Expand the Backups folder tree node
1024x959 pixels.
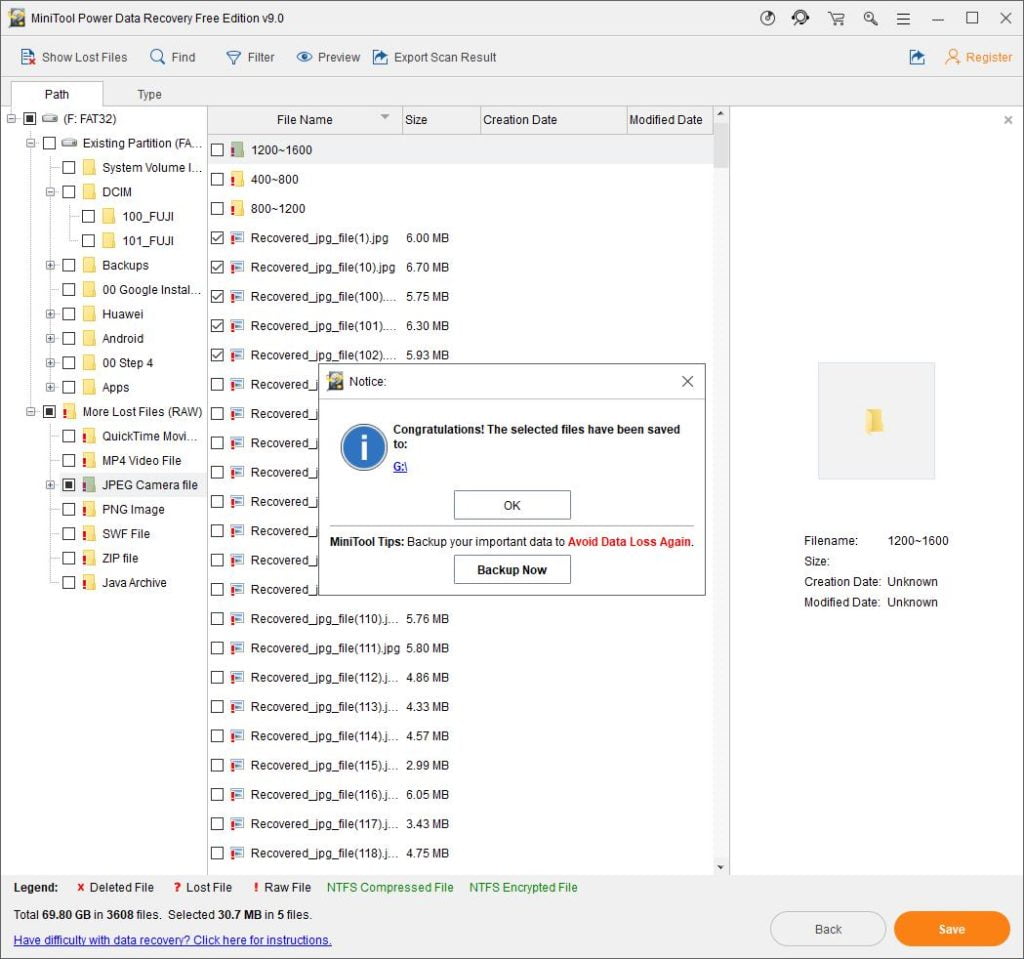pyautogui.click(x=50, y=265)
